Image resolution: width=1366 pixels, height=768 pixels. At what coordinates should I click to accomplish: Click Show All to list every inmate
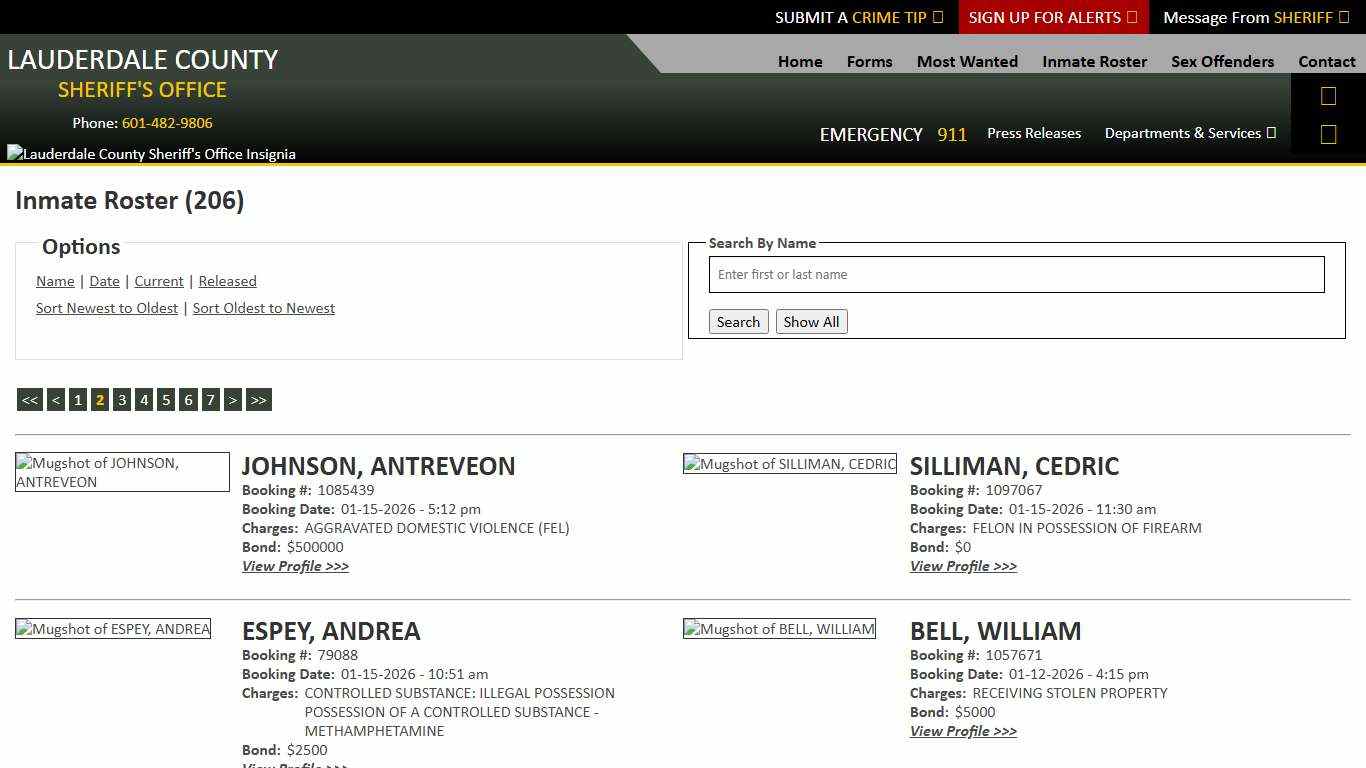pos(811,321)
